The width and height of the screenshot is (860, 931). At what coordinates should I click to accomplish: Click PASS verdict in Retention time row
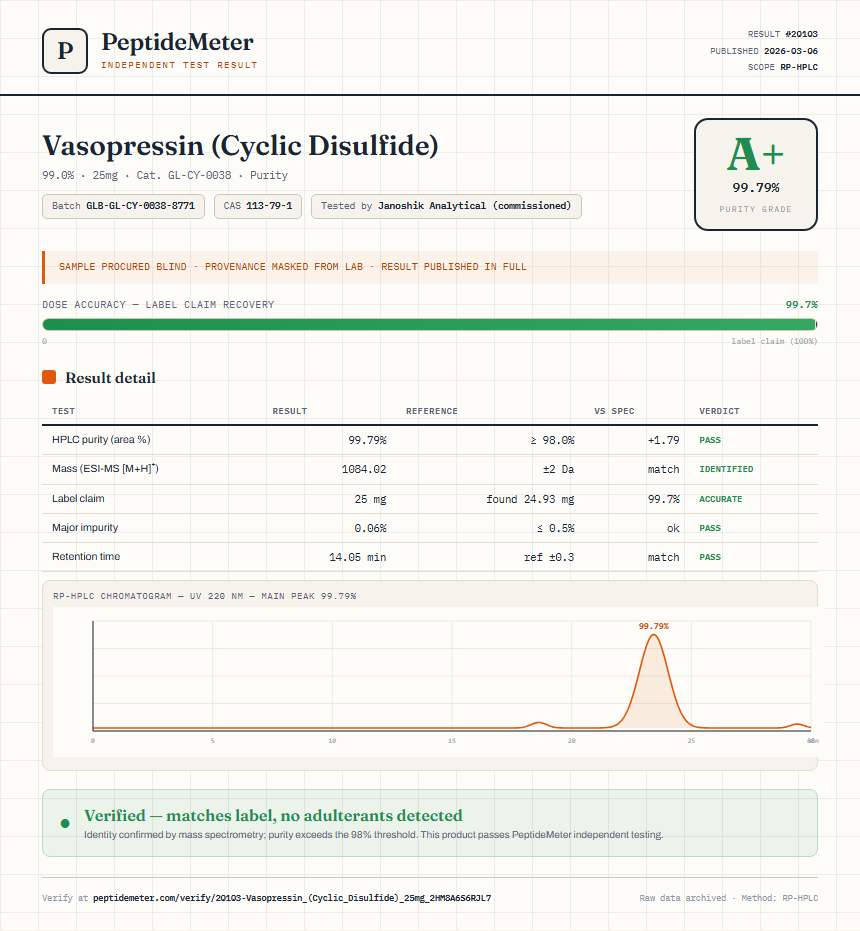pyautogui.click(x=710, y=557)
